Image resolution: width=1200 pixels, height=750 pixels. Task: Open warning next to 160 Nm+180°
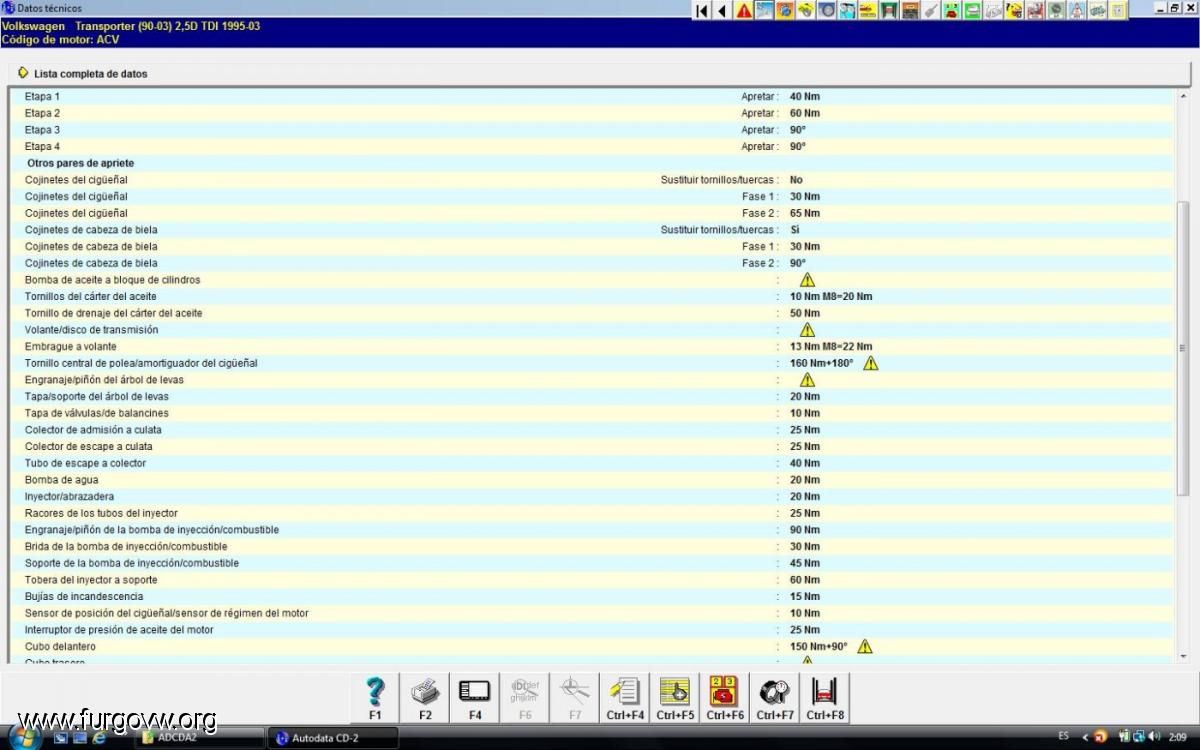pos(870,363)
